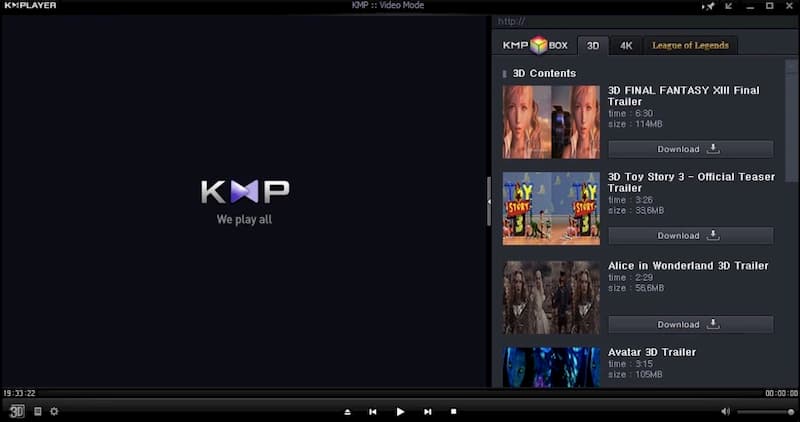The height and width of the screenshot is (422, 800).
Task: Open the control box gear icon
Action: click(x=54, y=411)
